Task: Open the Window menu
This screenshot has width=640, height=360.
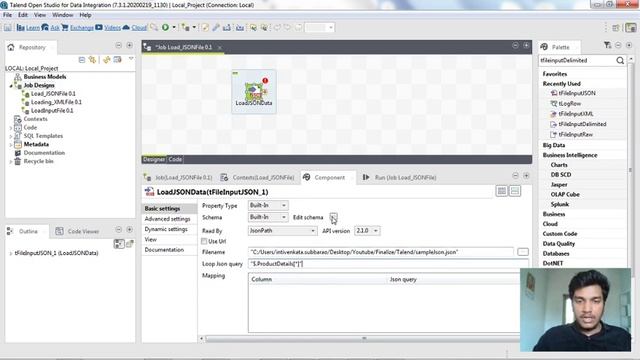Action: [62, 15]
